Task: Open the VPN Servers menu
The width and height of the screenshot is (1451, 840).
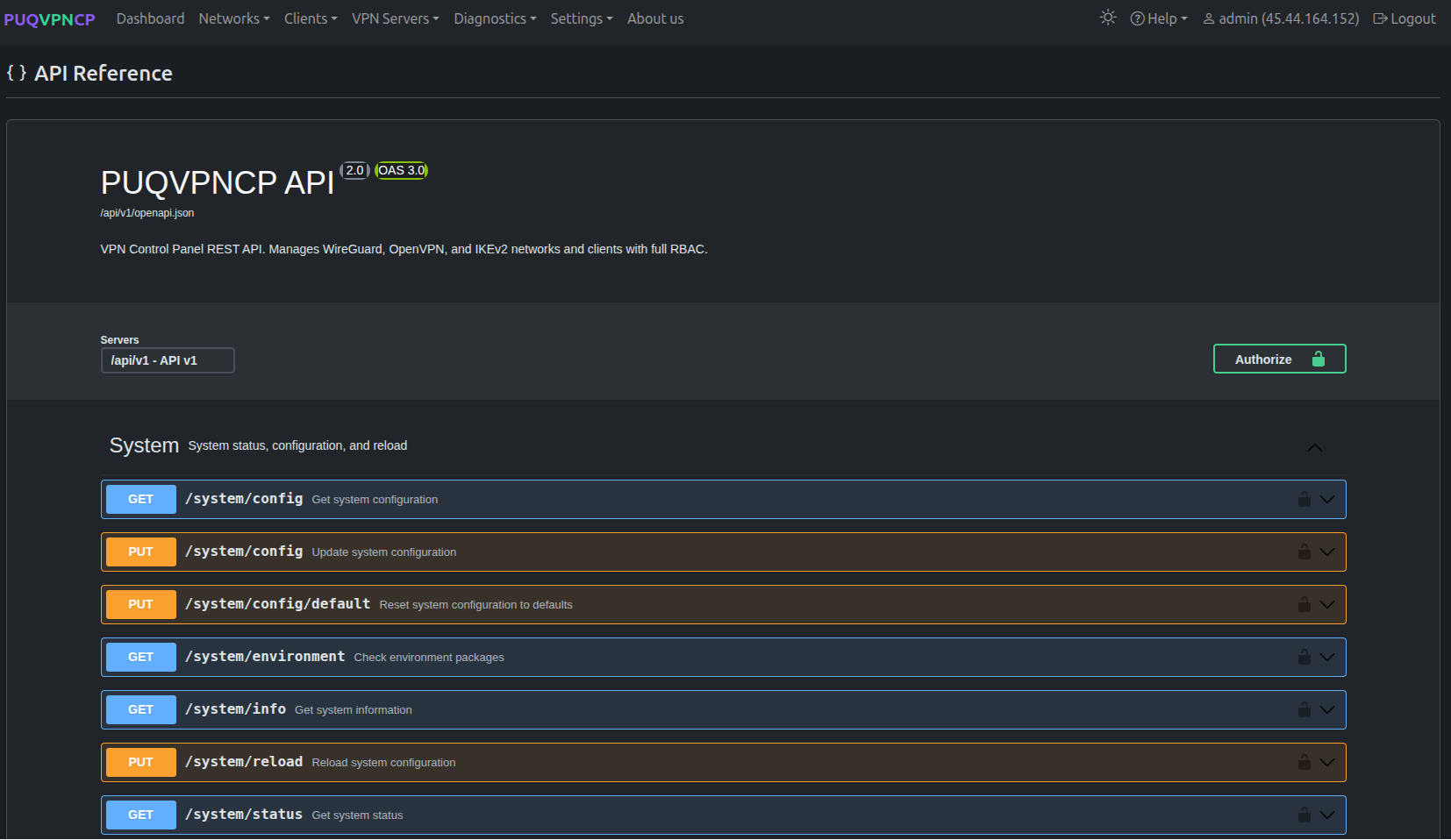Action: pos(395,18)
